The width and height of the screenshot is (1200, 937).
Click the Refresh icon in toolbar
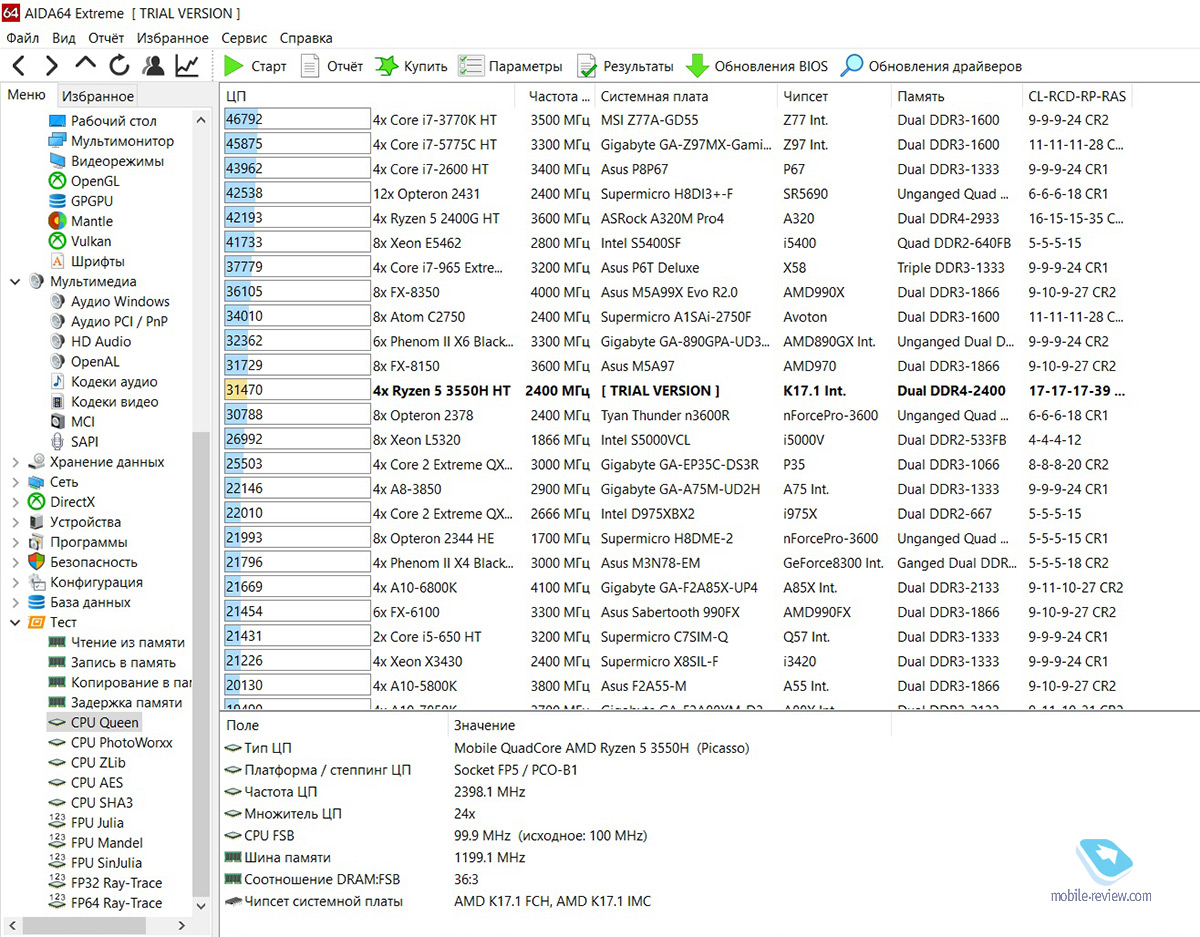pyautogui.click(x=120, y=66)
